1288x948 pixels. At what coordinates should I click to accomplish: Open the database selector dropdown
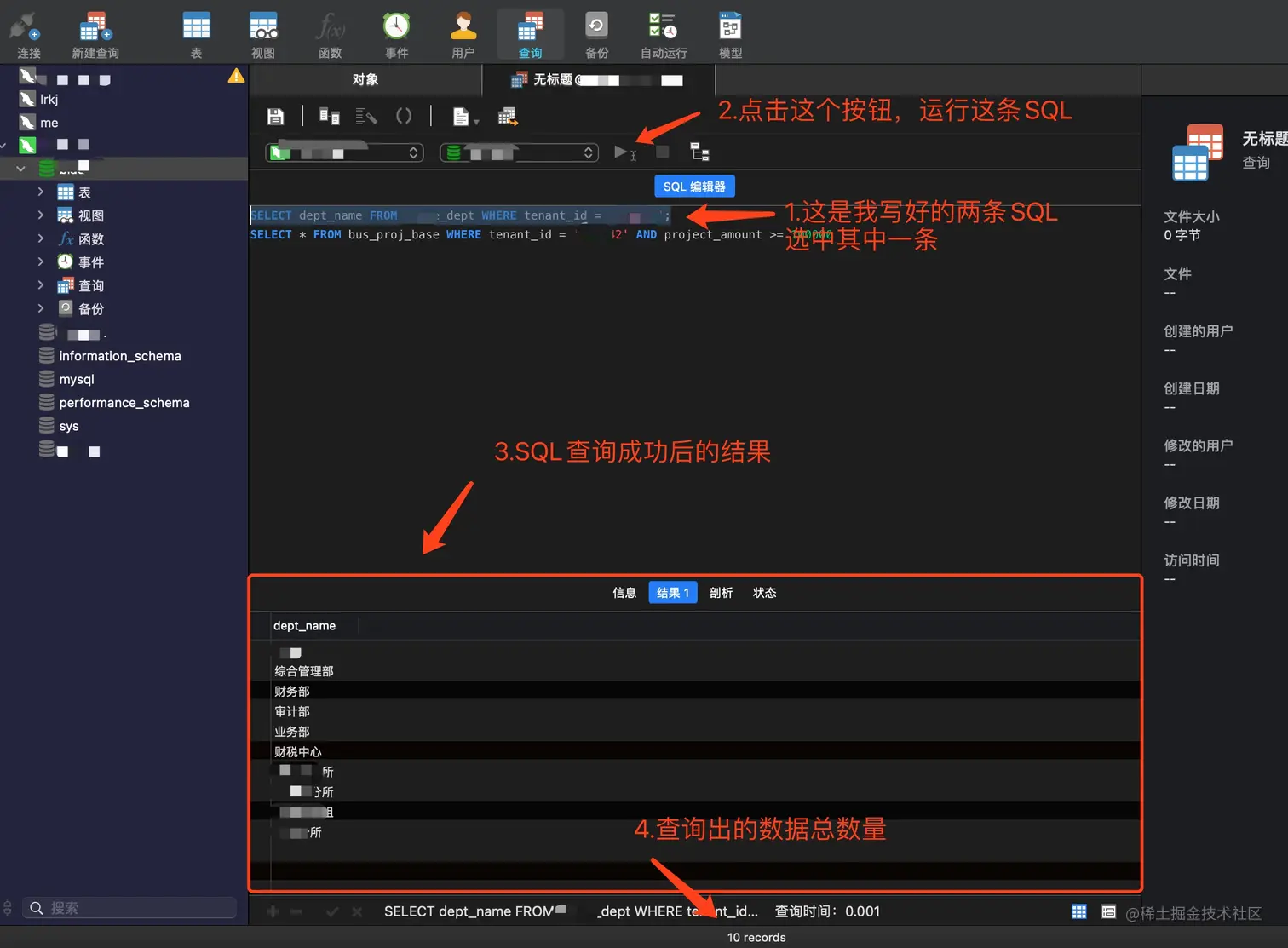[x=519, y=152]
